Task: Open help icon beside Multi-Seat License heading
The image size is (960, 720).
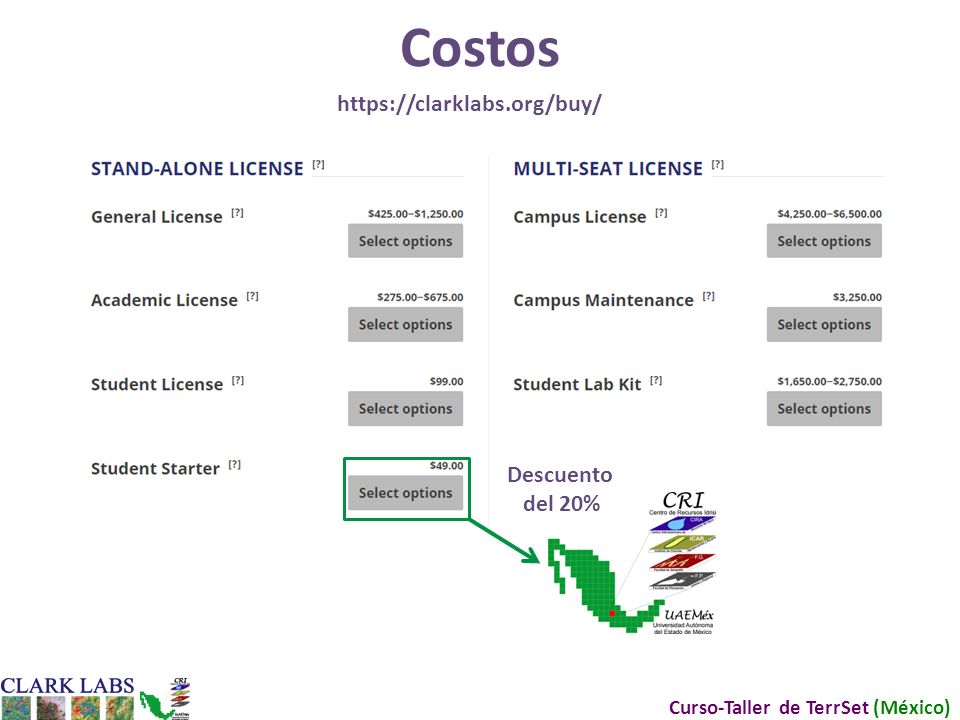Action: [x=718, y=165]
